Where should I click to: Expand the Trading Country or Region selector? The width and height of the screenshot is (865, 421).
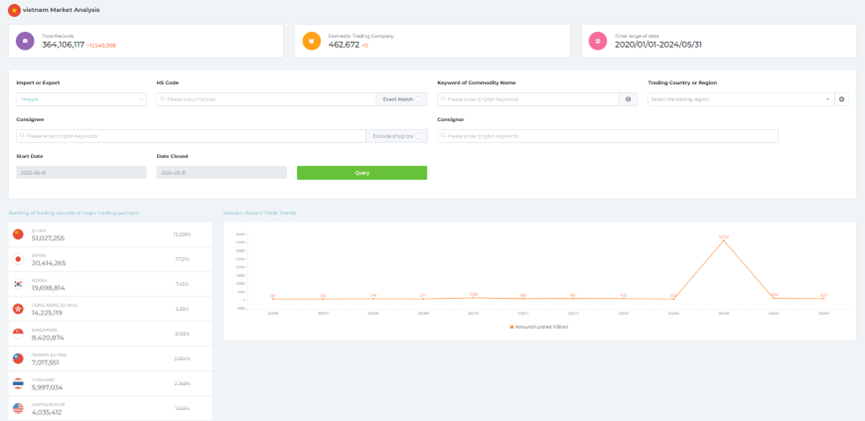click(740, 99)
